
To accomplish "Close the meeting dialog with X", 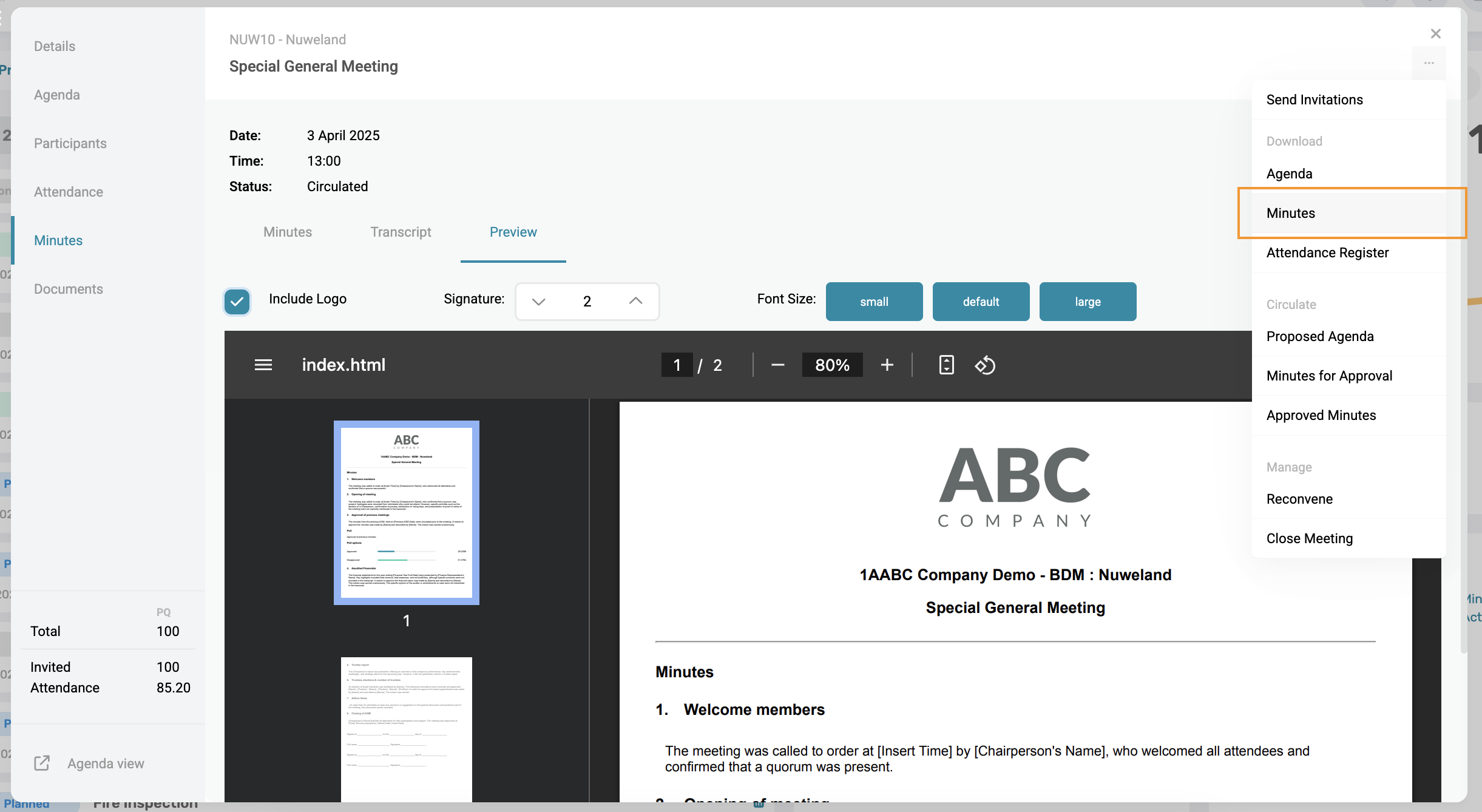I will pyautogui.click(x=1435, y=33).
